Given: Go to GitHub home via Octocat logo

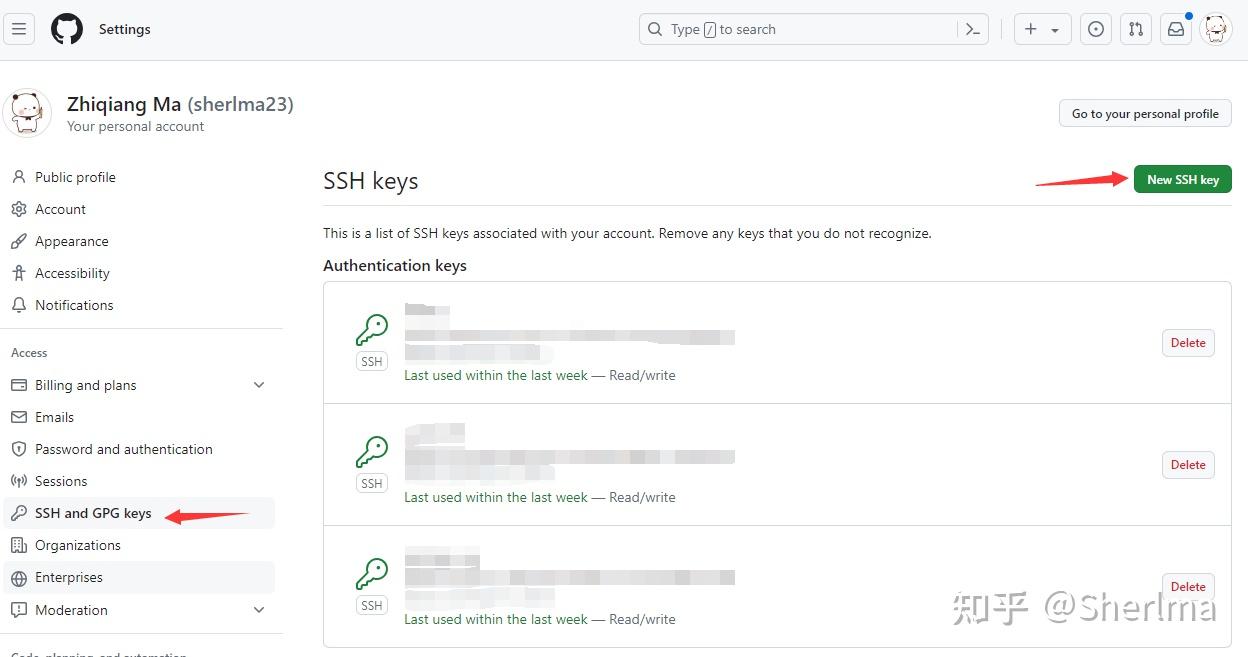Looking at the screenshot, I should click(67, 29).
